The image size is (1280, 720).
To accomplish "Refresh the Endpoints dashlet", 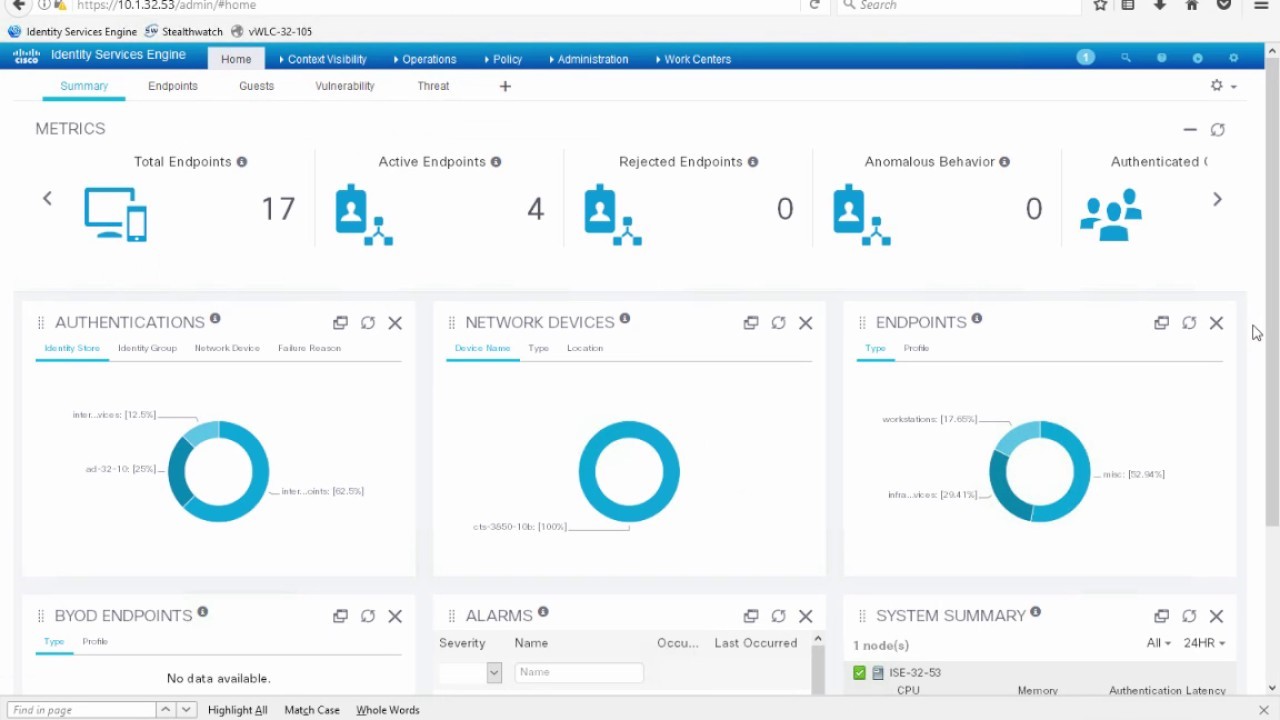I will coord(1189,323).
